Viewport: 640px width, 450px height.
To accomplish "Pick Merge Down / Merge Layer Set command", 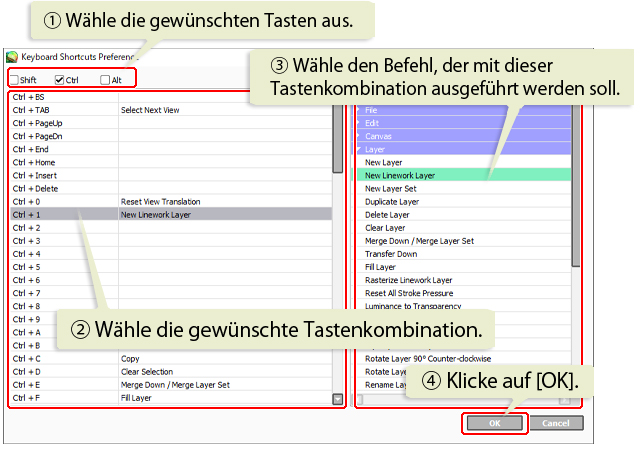I will pos(419,241).
